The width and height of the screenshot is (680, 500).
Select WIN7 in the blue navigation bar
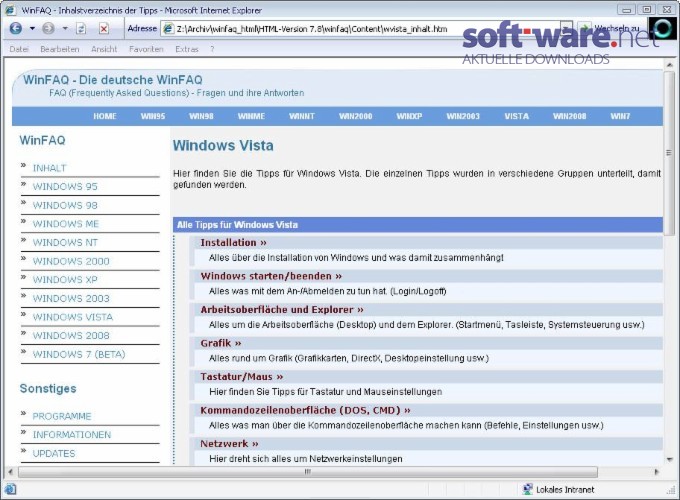point(620,116)
